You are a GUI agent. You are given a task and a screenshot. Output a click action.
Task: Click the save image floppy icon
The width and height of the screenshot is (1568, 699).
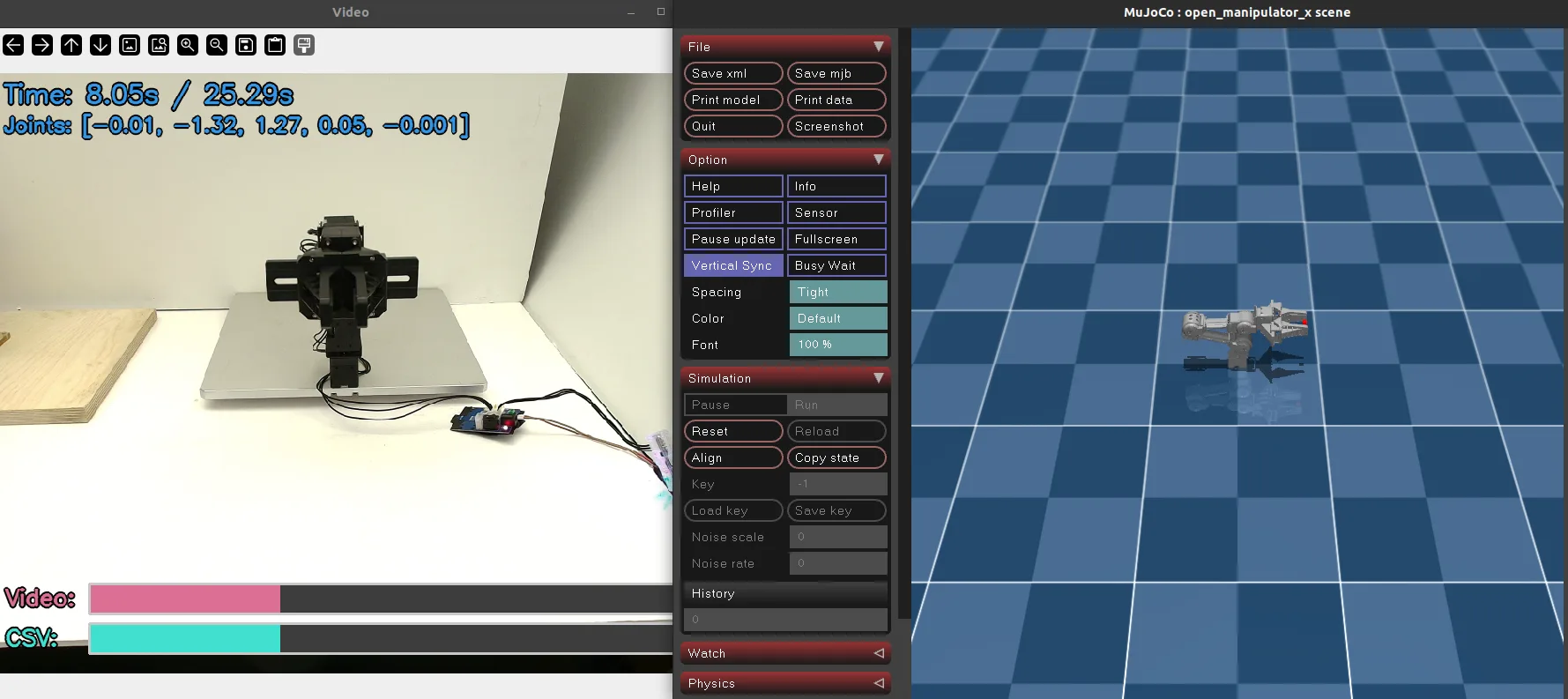coord(246,45)
